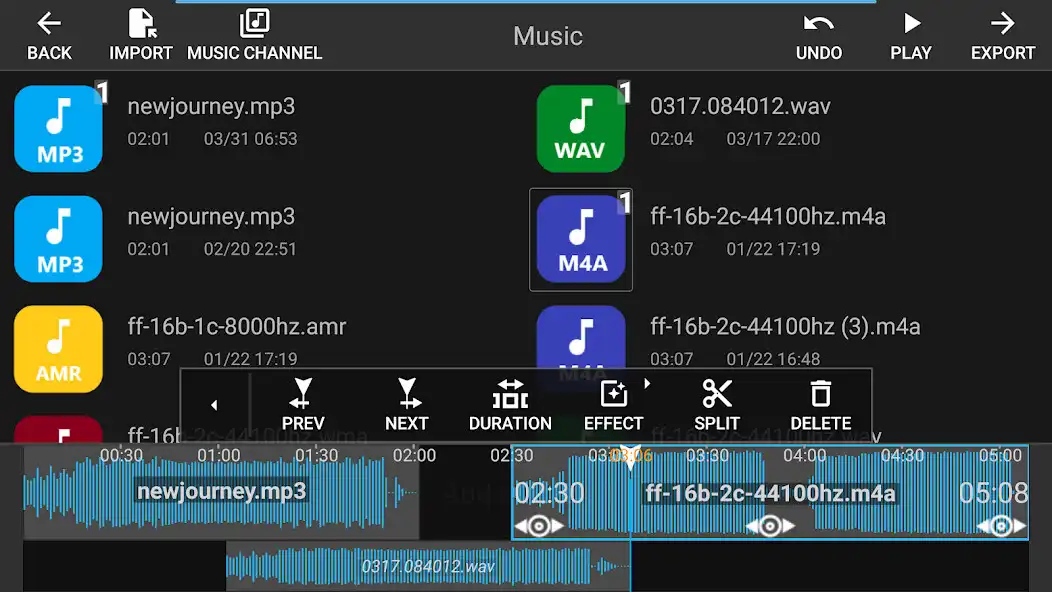Choose the ff-16b-1c-8000hz.amr file name
1052x592 pixels.
tap(237, 327)
